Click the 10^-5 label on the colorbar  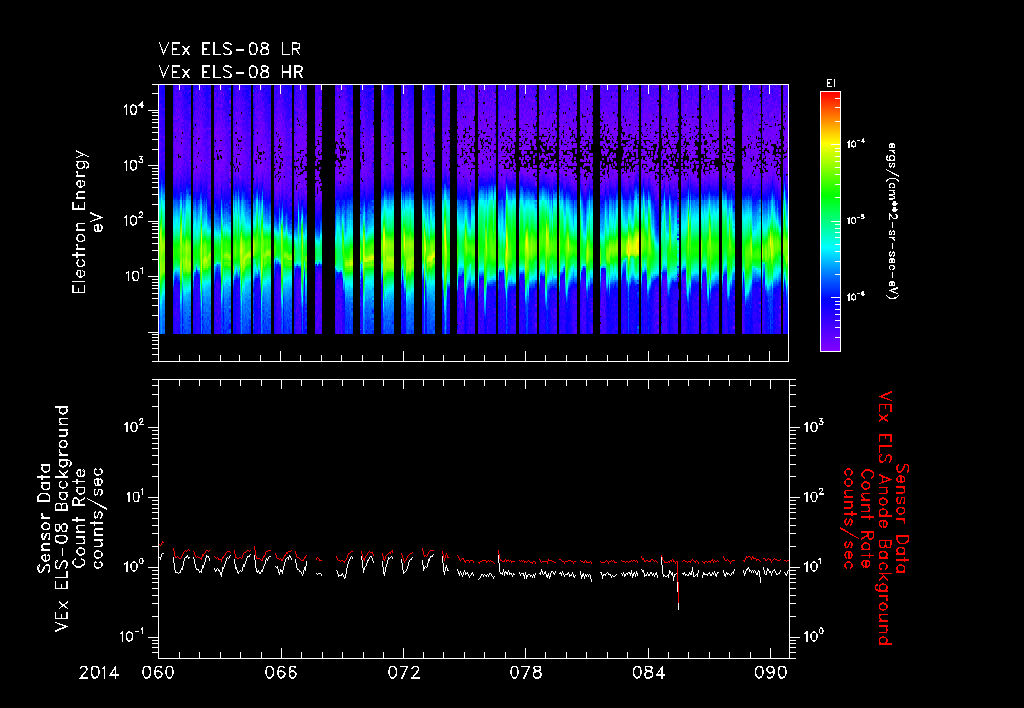point(856,220)
